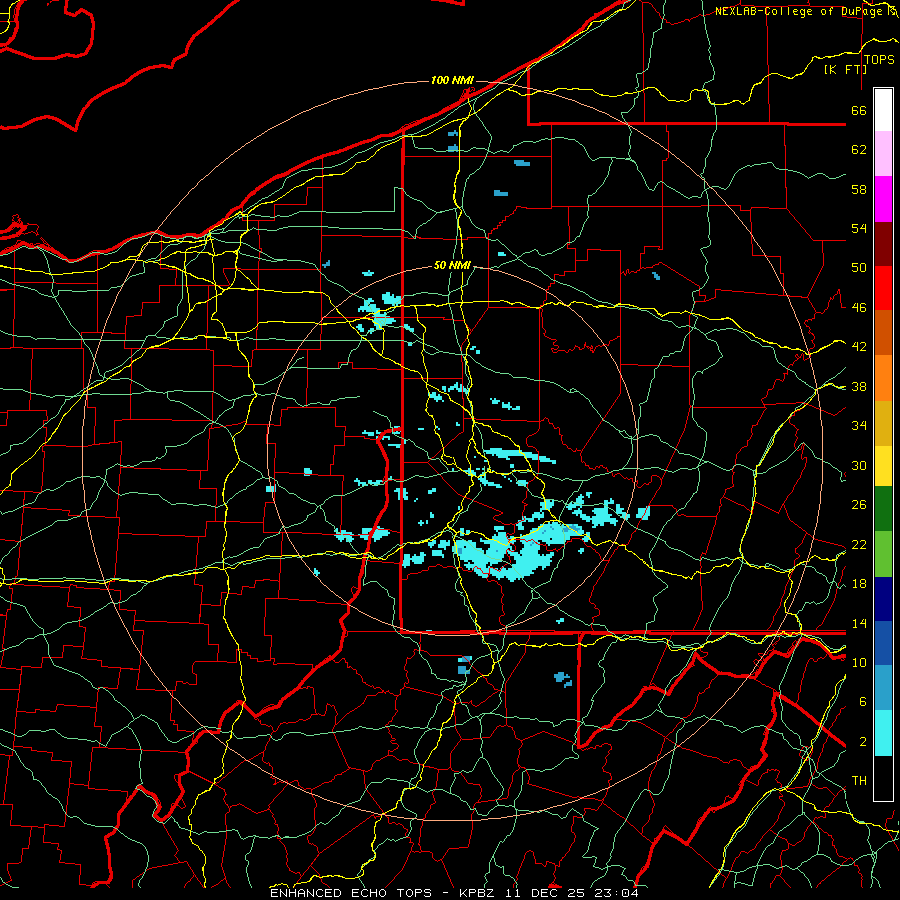The image size is (900, 900).
Task: Click the 'TOPS' legend title
Action: tap(879, 60)
